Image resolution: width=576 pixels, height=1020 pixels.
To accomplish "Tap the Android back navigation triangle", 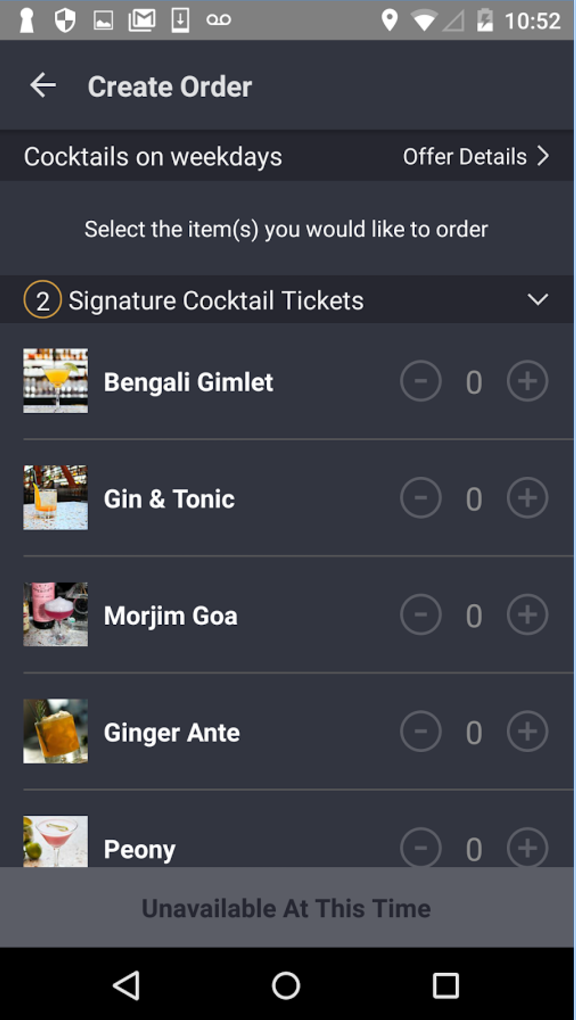I will point(126,984).
